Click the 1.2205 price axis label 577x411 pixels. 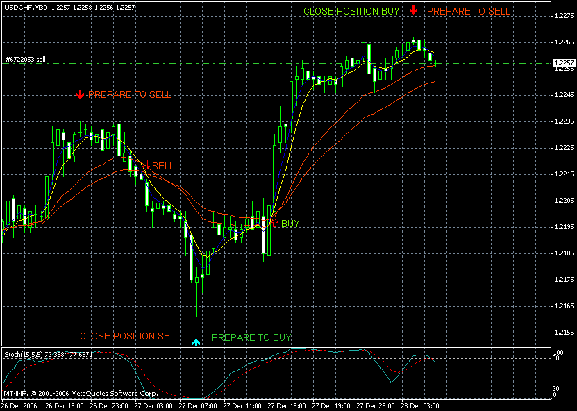[x=564, y=201]
